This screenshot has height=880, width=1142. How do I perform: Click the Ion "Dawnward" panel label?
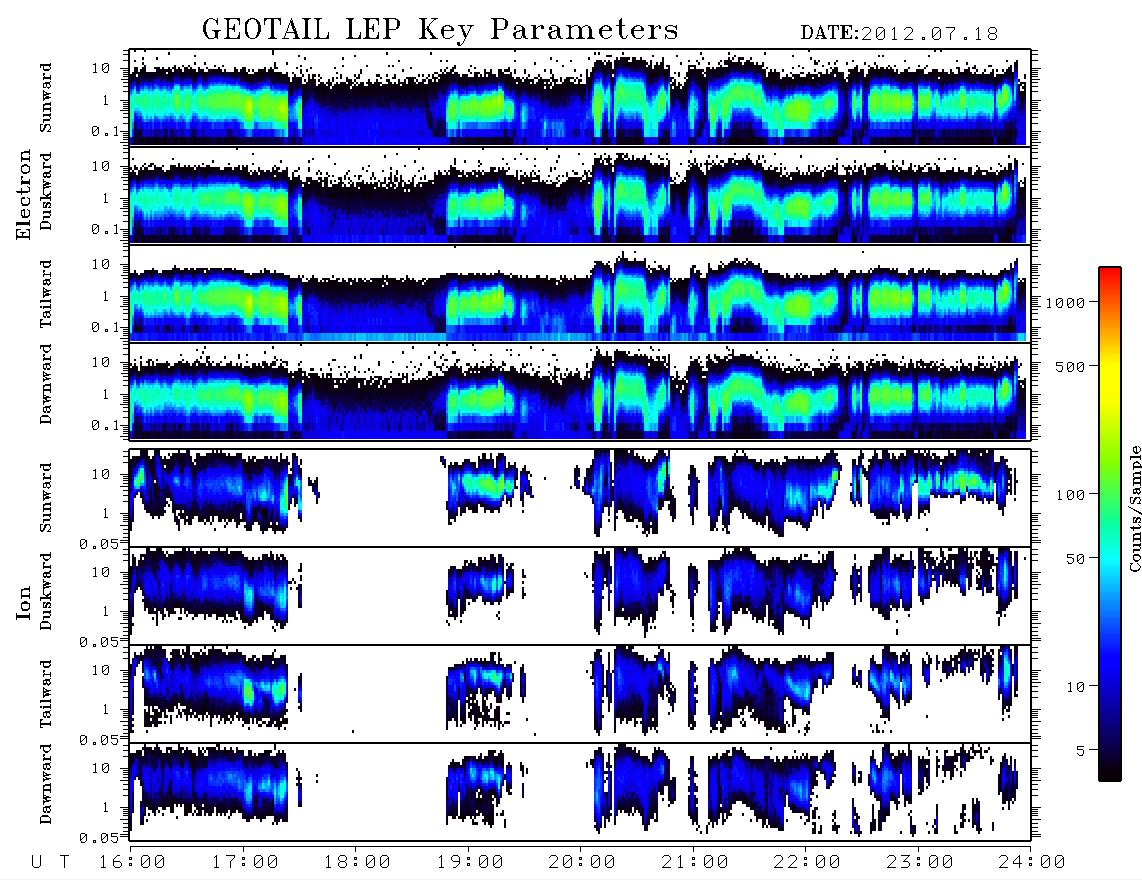click(x=46, y=783)
